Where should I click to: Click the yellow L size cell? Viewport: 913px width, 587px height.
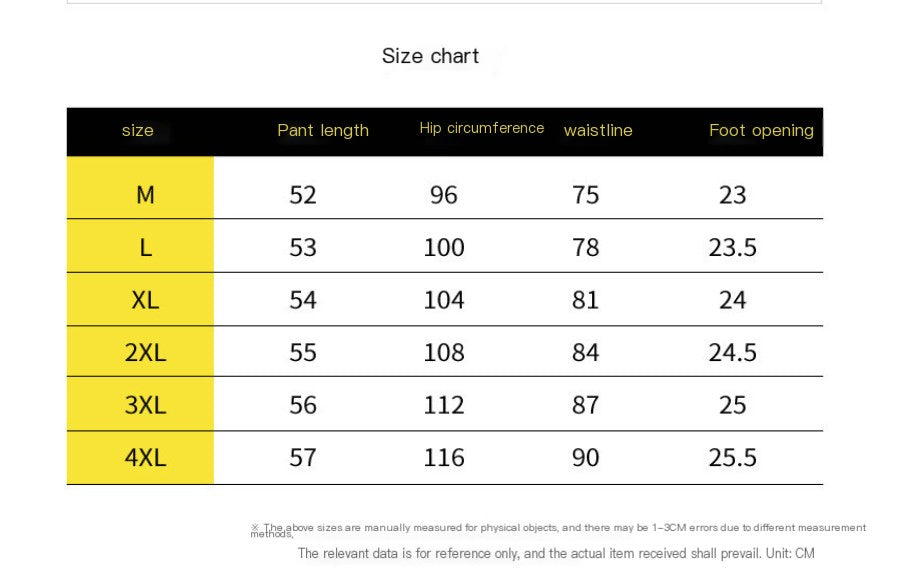pos(140,246)
